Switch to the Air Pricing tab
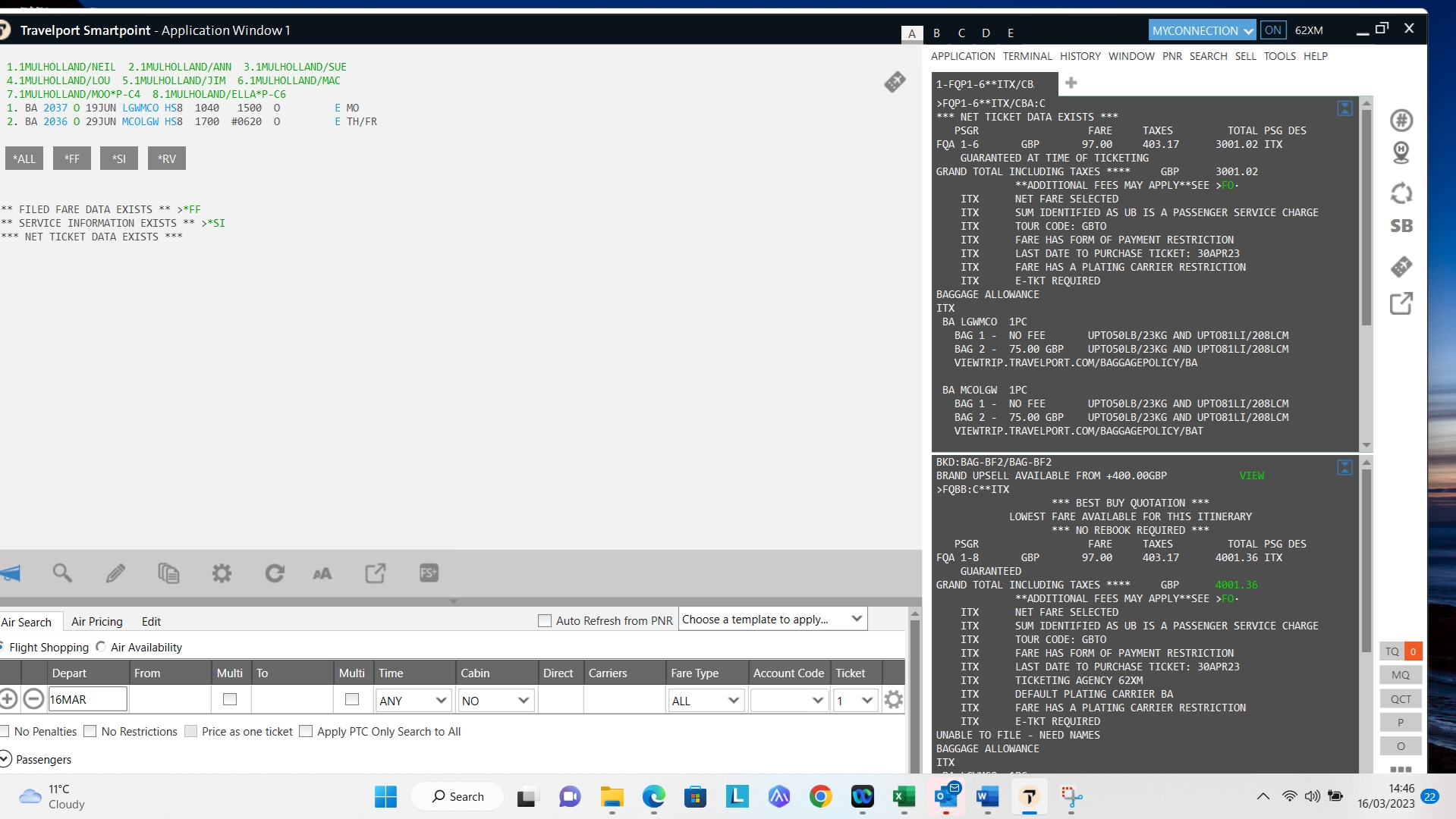 96,622
